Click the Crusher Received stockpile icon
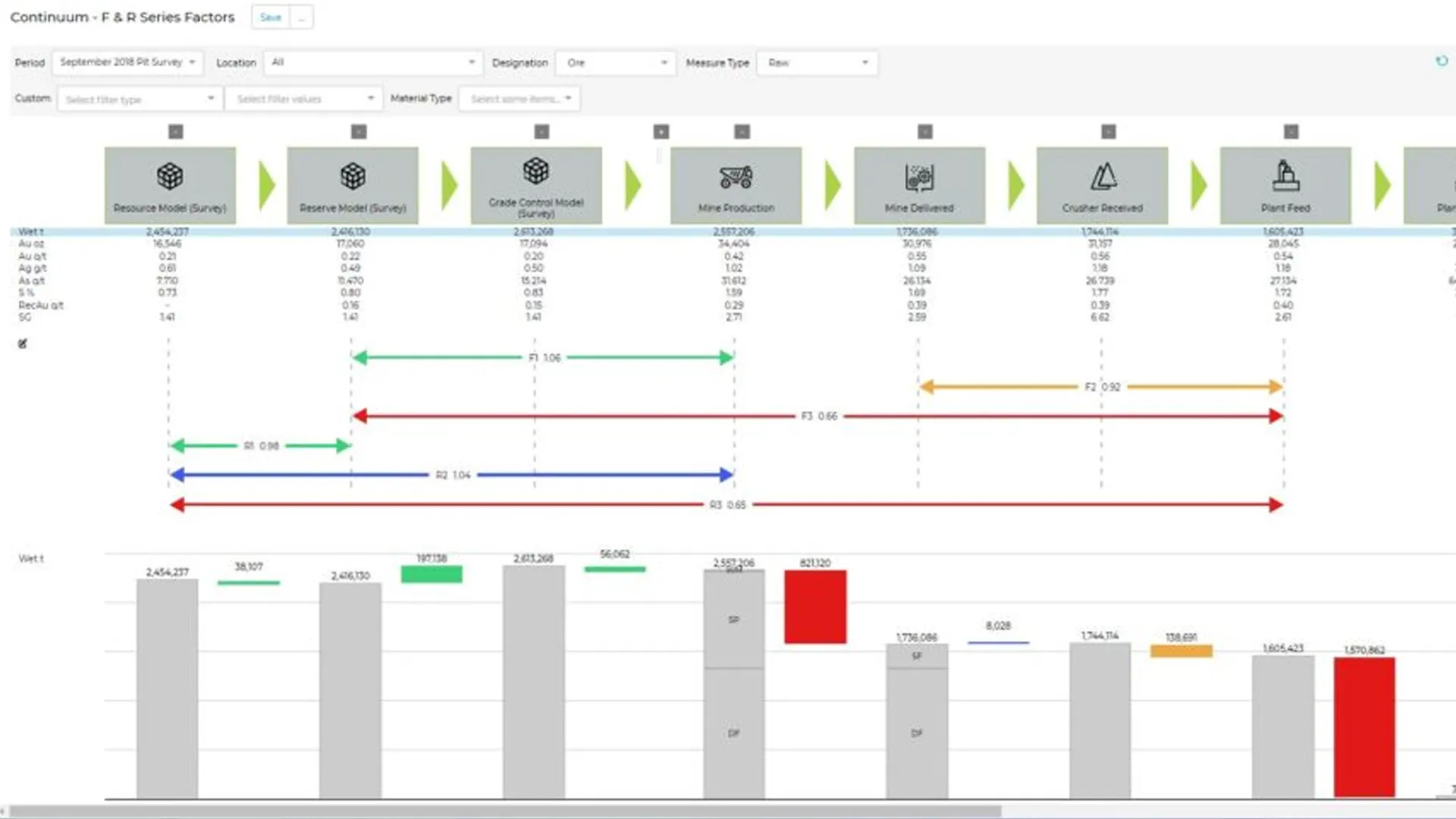Image resolution: width=1456 pixels, height=819 pixels. click(1103, 177)
